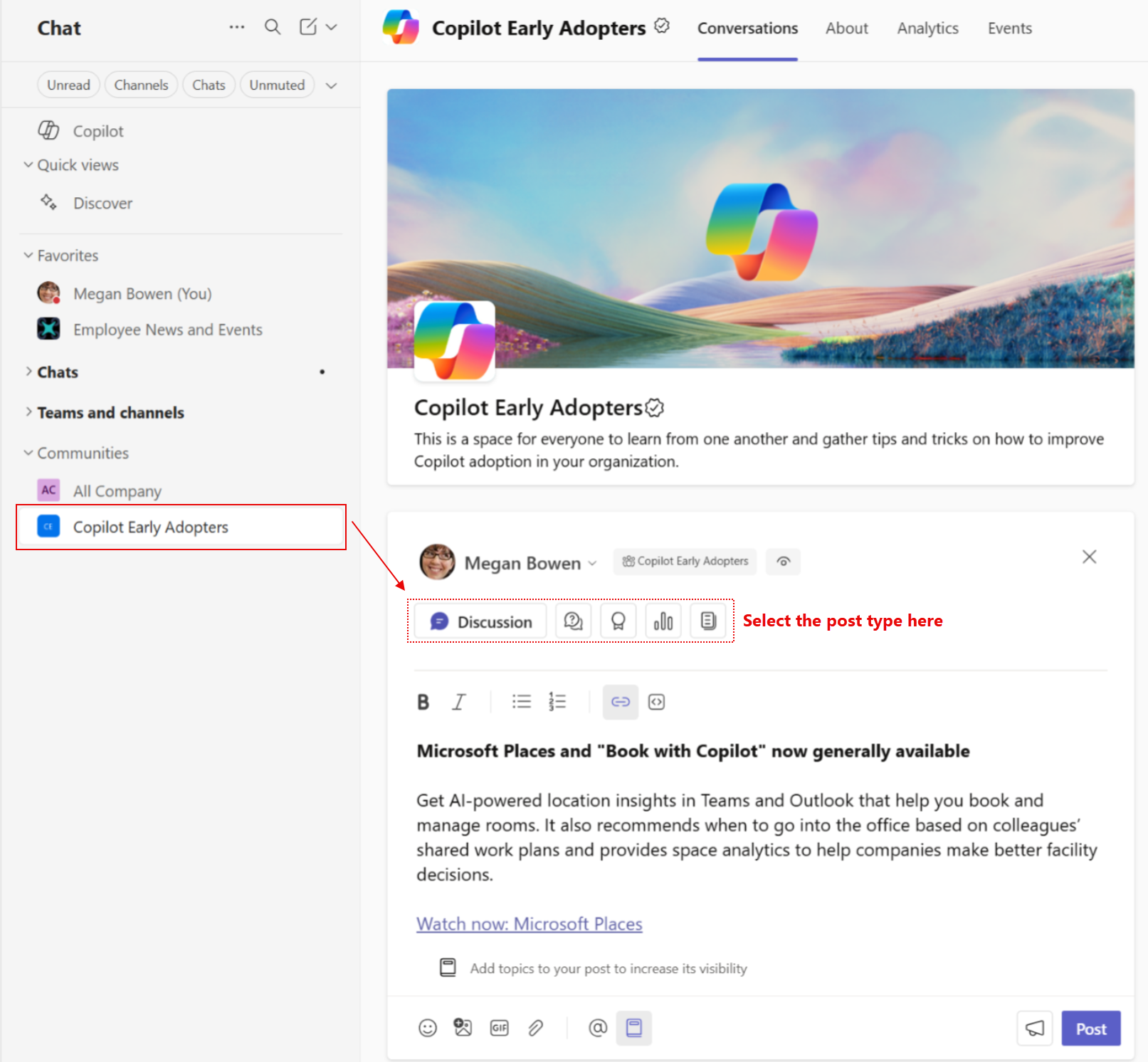Open the Watch now: Microsoft Places link
Screen dimensions: 1148x1062
[529, 923]
